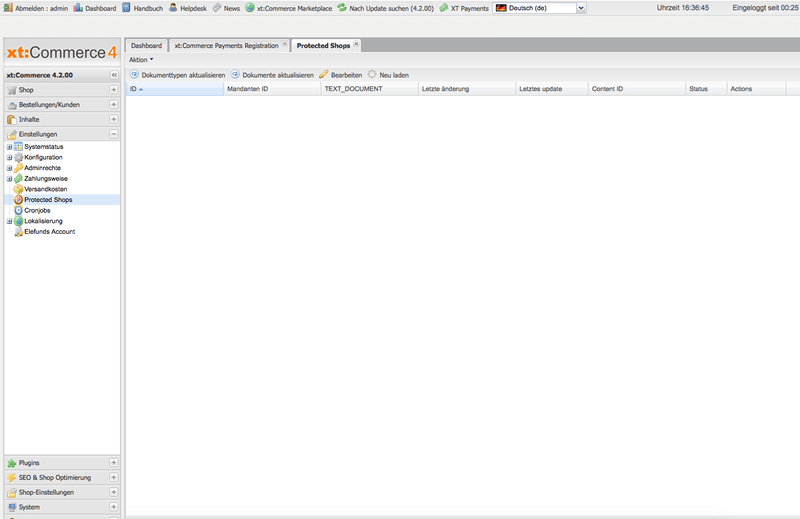The height and width of the screenshot is (519, 800).
Task: Expand the Konfiguration tree node
Action: click(x=9, y=158)
